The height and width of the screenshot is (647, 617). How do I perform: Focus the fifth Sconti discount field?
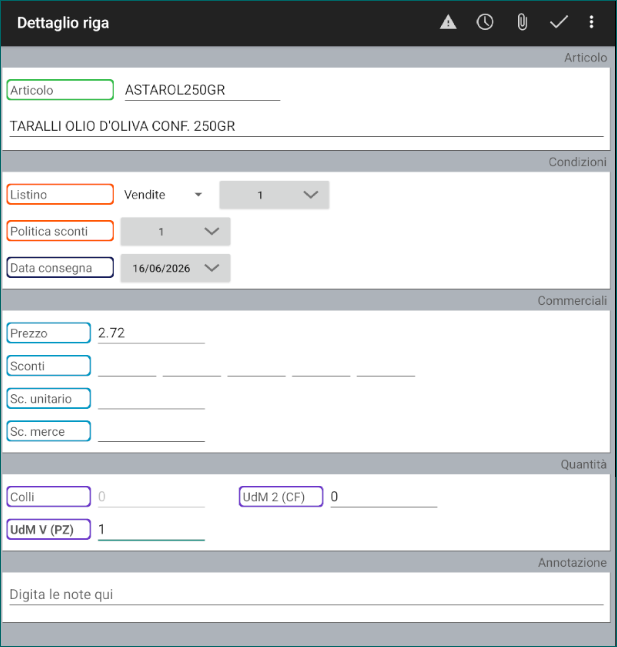tap(386, 367)
